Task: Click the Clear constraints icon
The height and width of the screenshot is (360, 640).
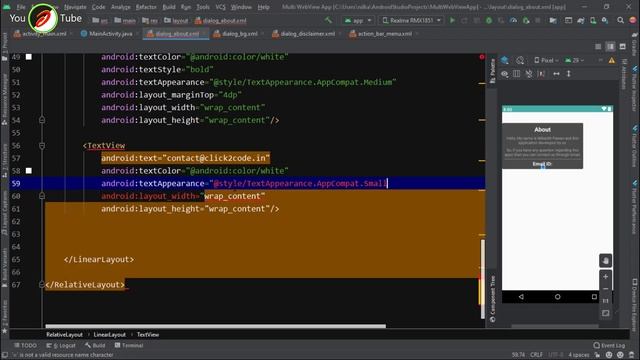Action: (529, 74)
